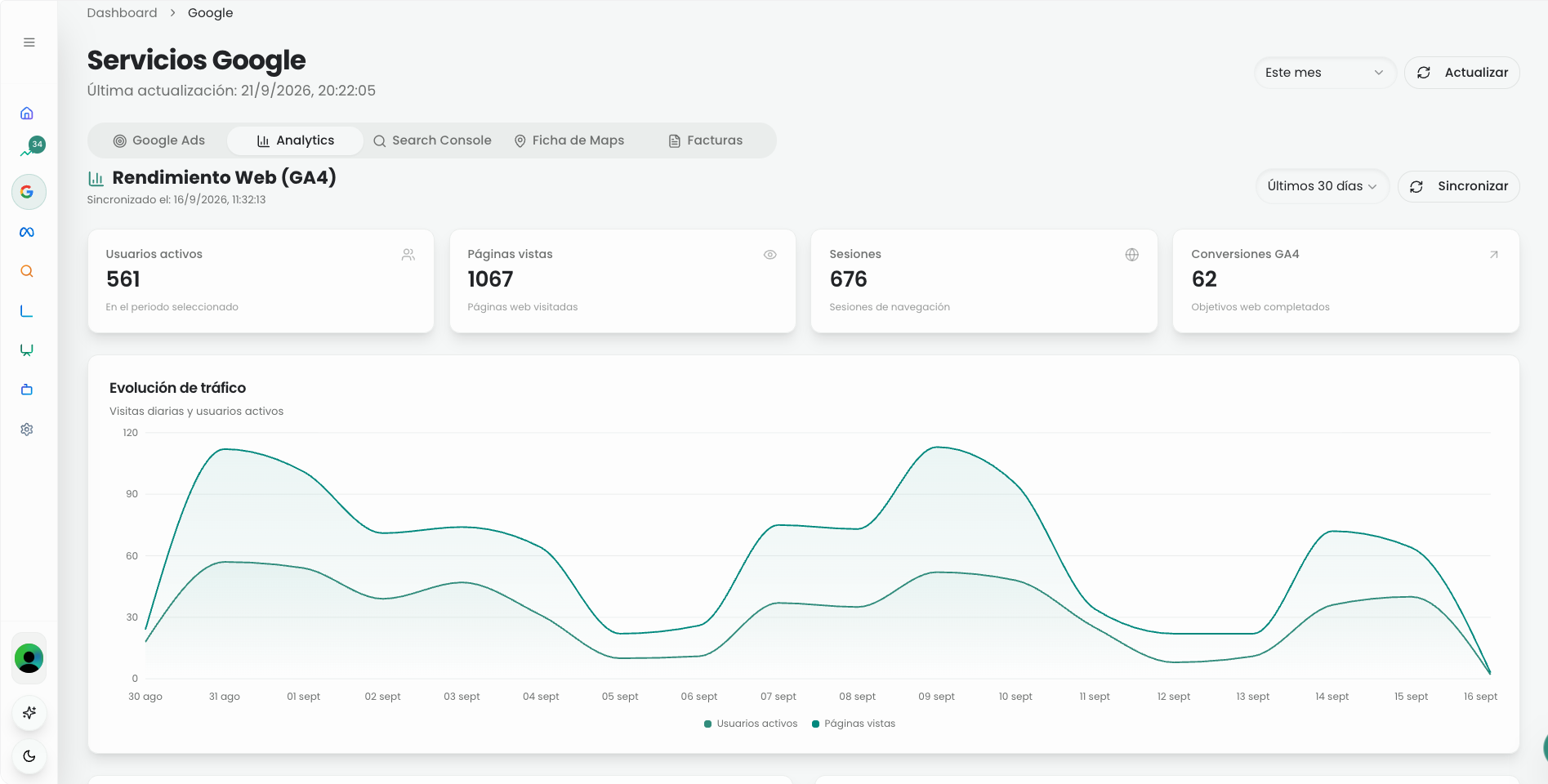Click the Sesiones value 676
The height and width of the screenshot is (784, 1548).
click(848, 279)
